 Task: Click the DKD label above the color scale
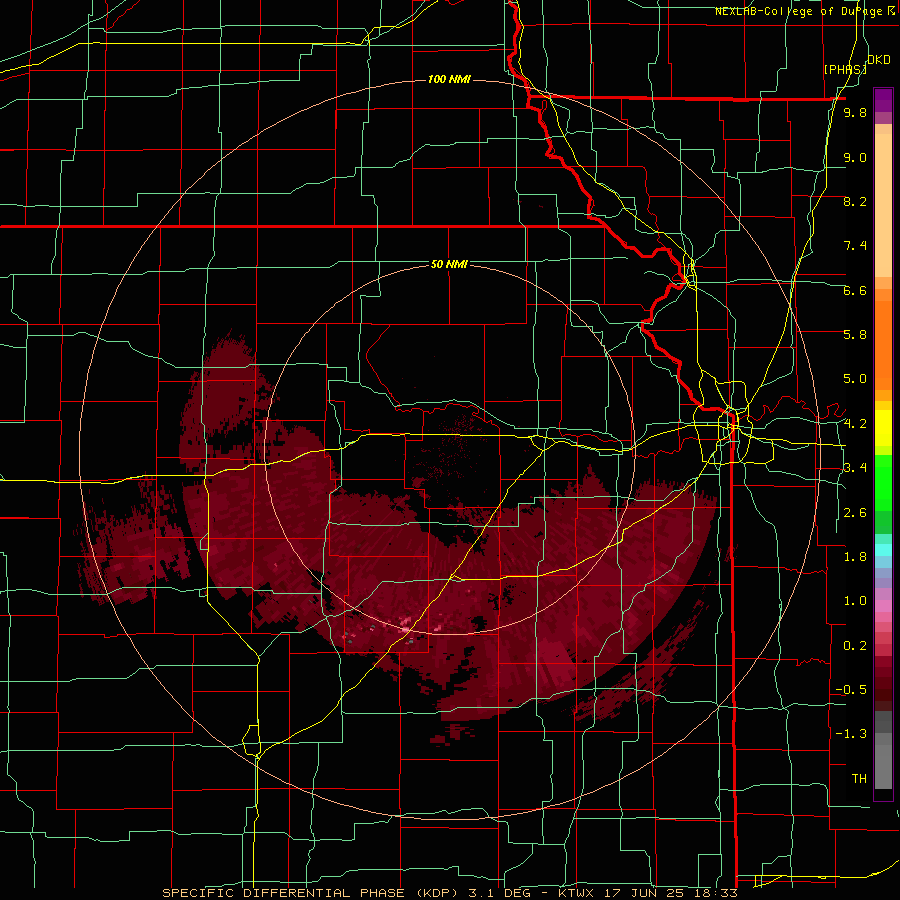pos(879,60)
